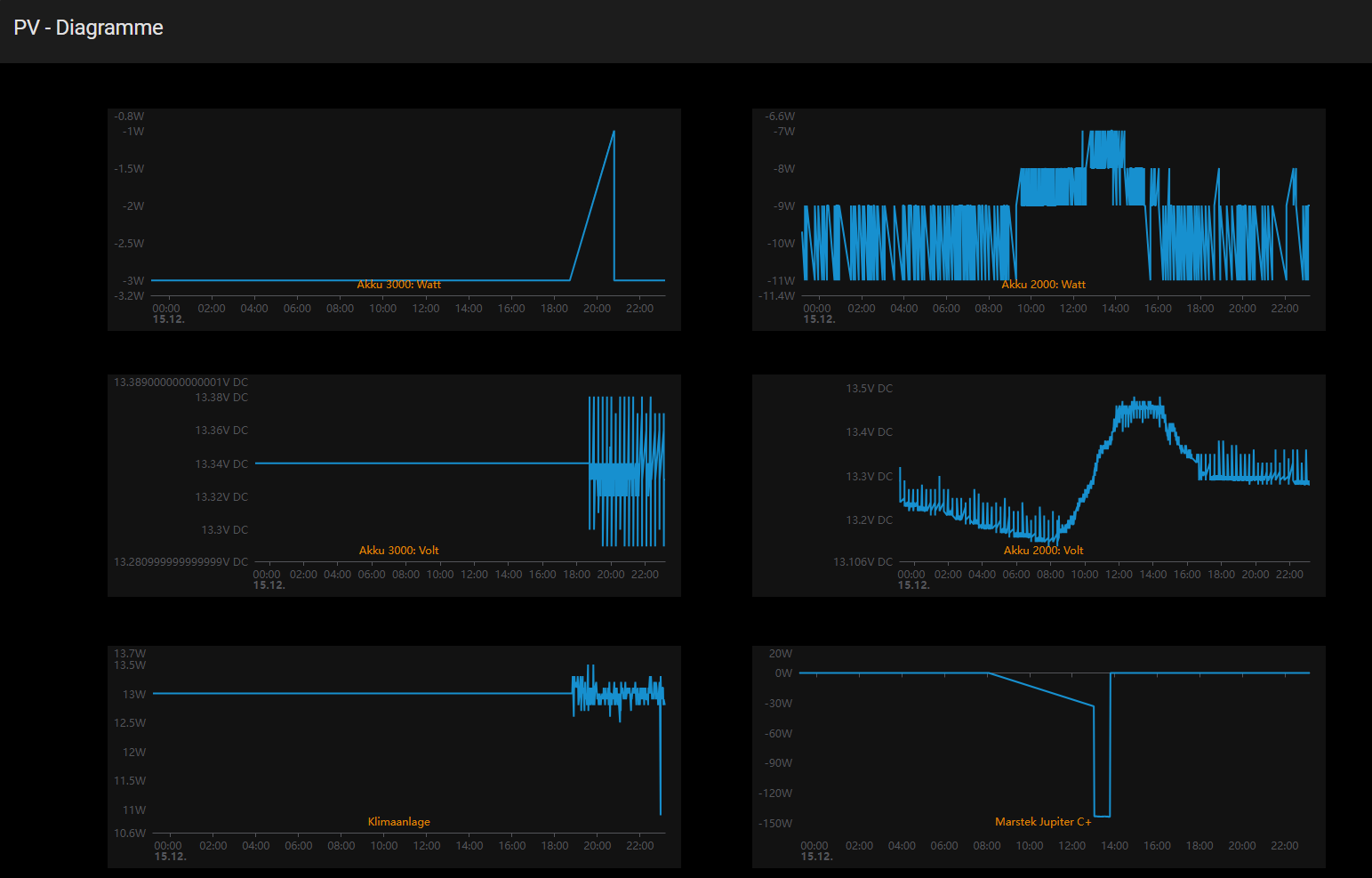Click the 13.5V DC label in Akku 2000 Volt
1372x878 pixels.
click(869, 389)
